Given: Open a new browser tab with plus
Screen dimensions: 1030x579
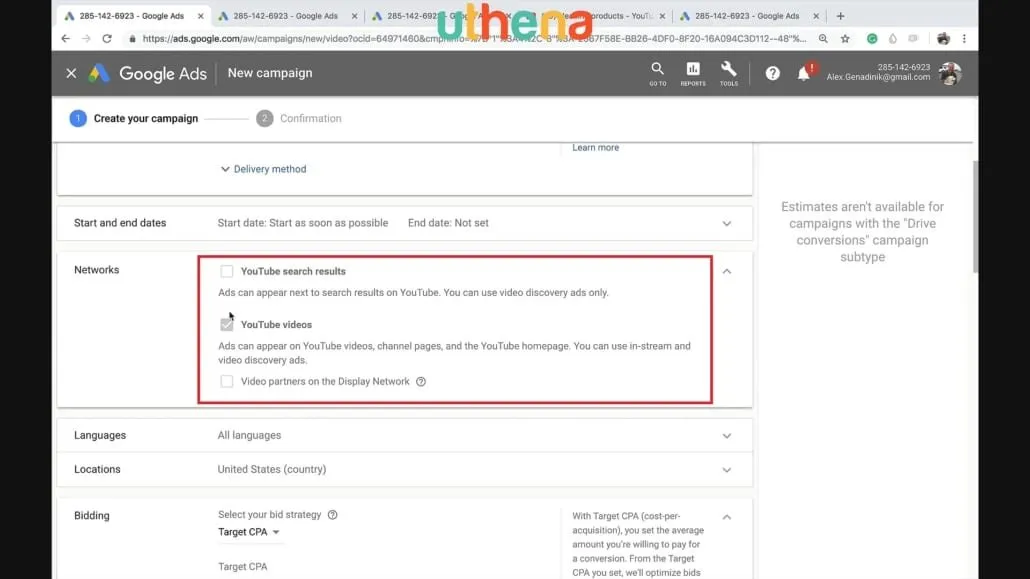Looking at the screenshot, I should [x=840, y=16].
